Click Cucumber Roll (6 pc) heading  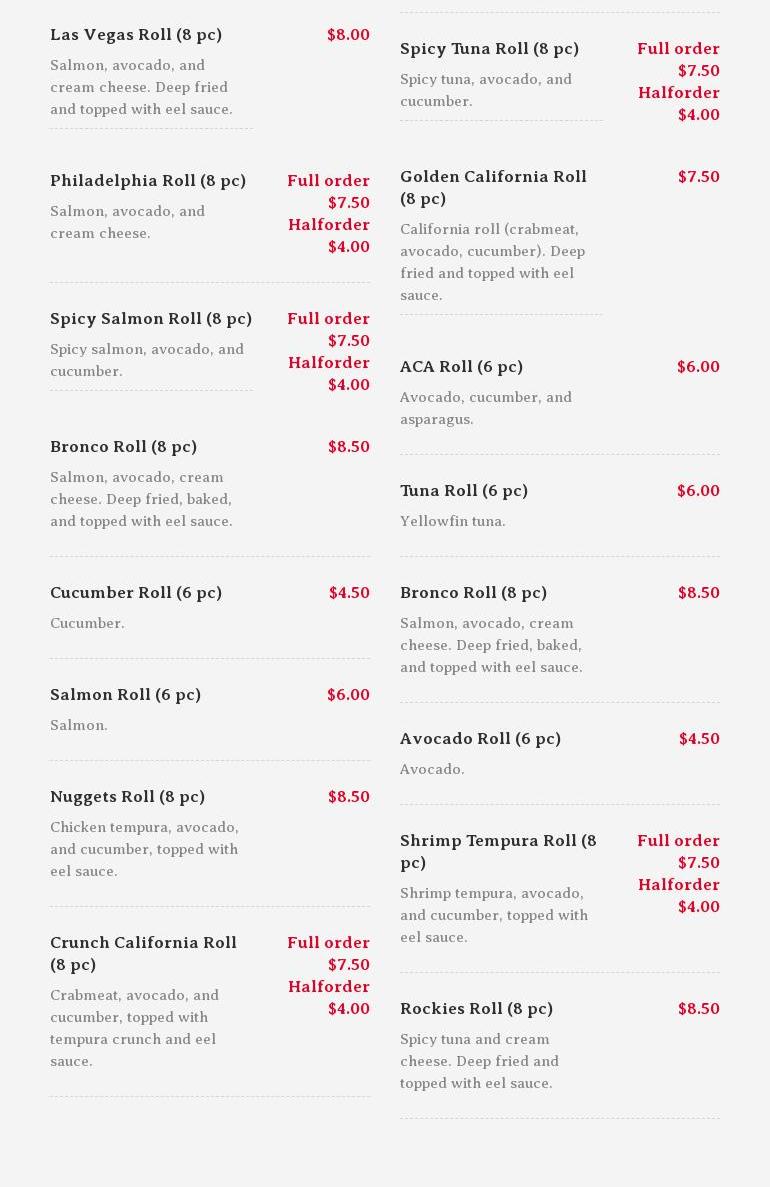pyautogui.click(x=136, y=593)
